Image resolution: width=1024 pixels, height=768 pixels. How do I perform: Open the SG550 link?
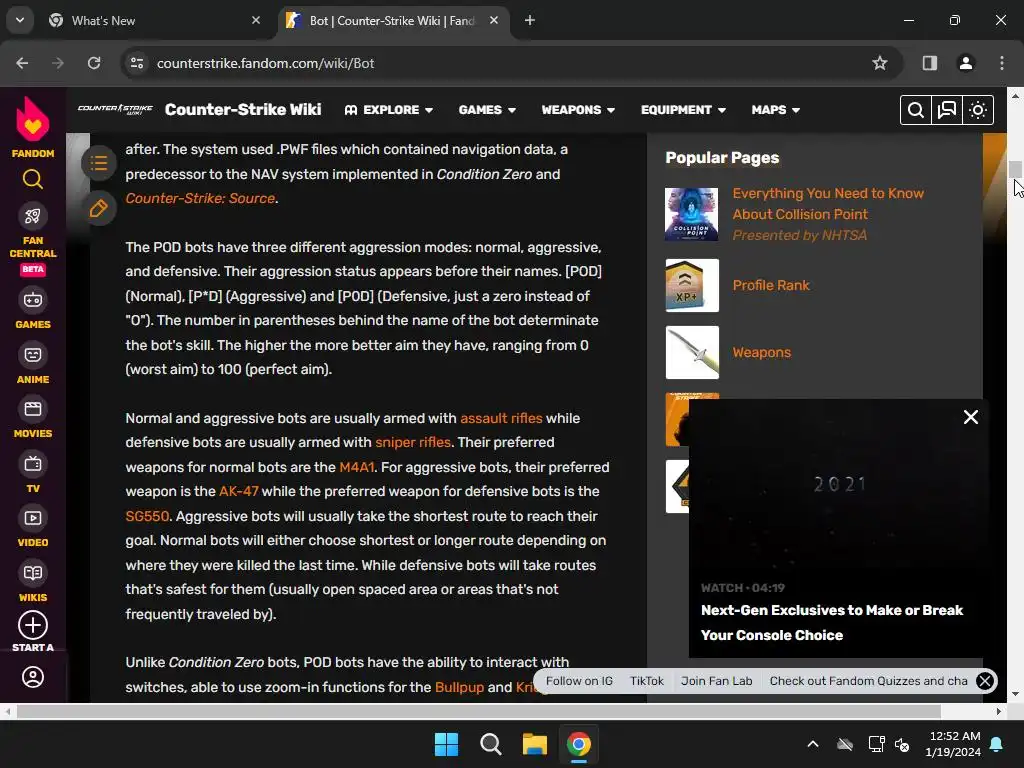[x=147, y=516]
